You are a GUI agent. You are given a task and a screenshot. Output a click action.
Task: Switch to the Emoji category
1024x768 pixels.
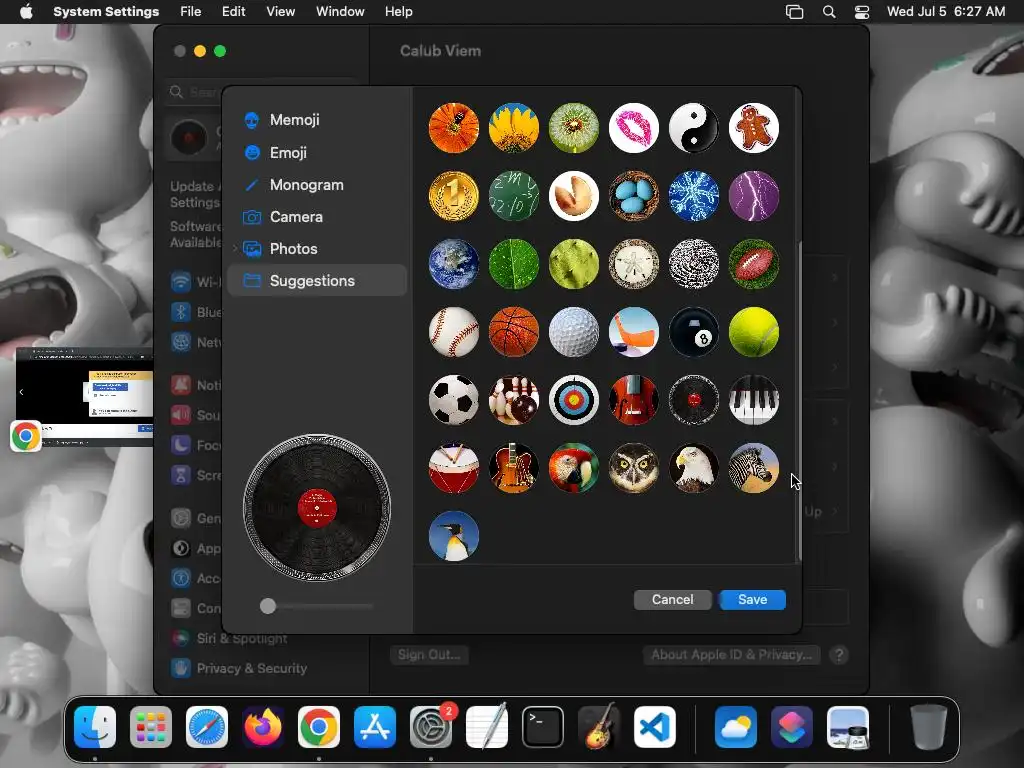[x=317, y=153]
